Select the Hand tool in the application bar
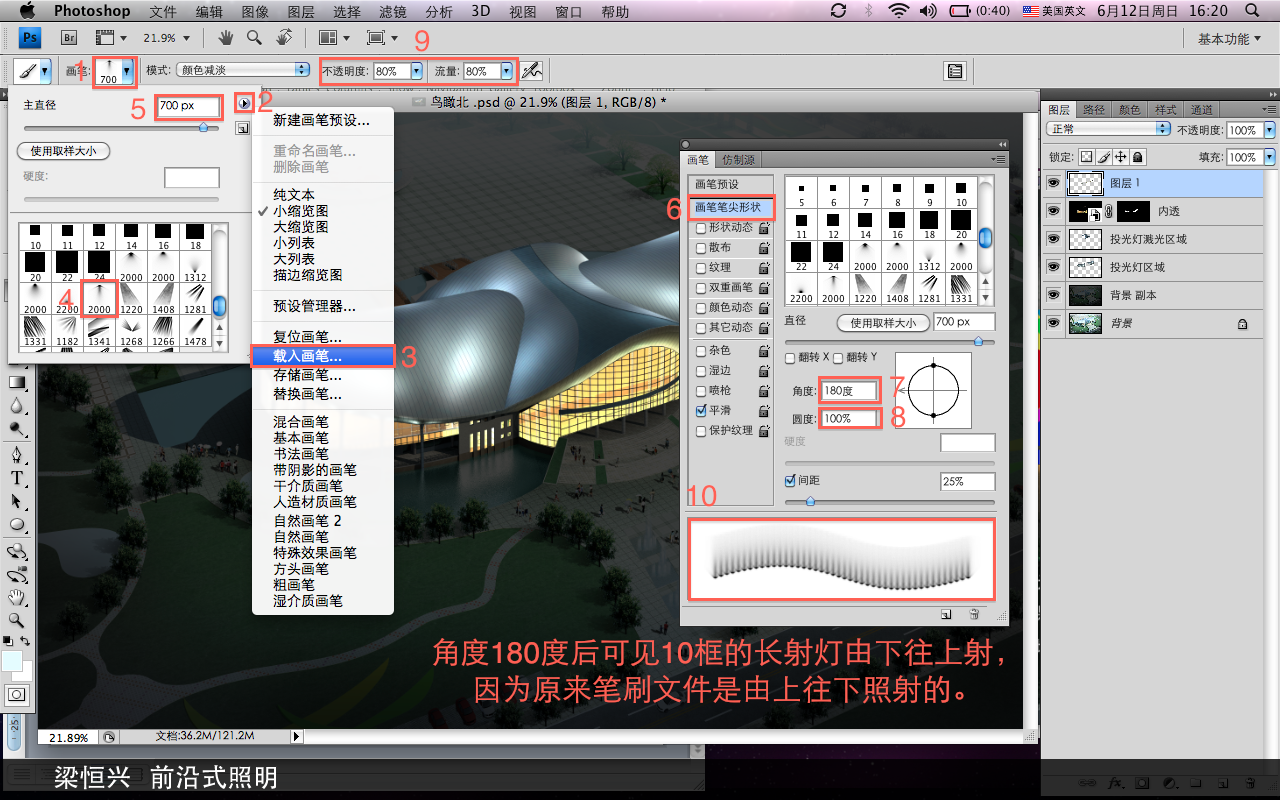 coord(226,38)
